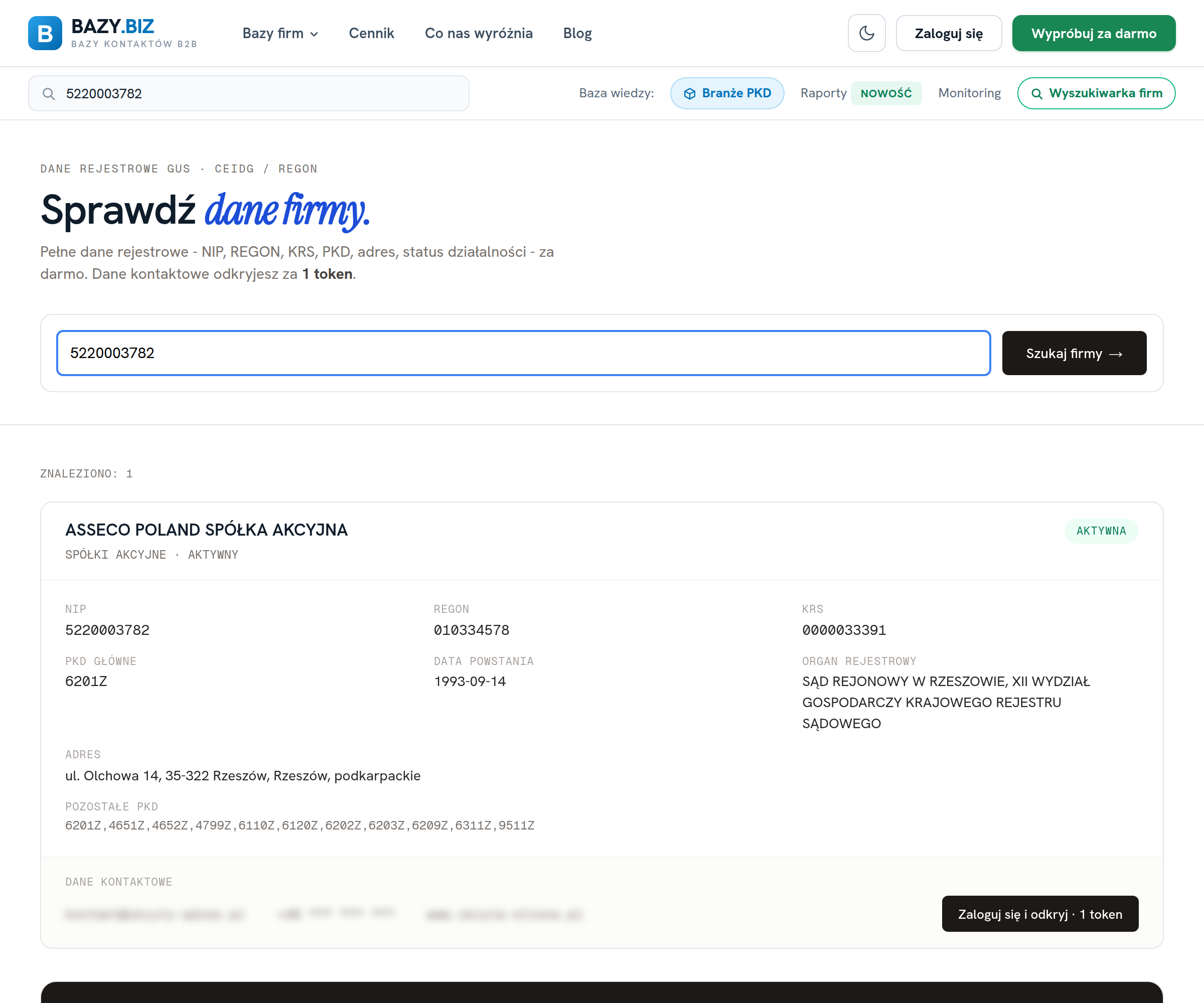The height and width of the screenshot is (1003, 1204).
Task: Click the Wypróbuj za darmo button
Action: tap(1094, 33)
